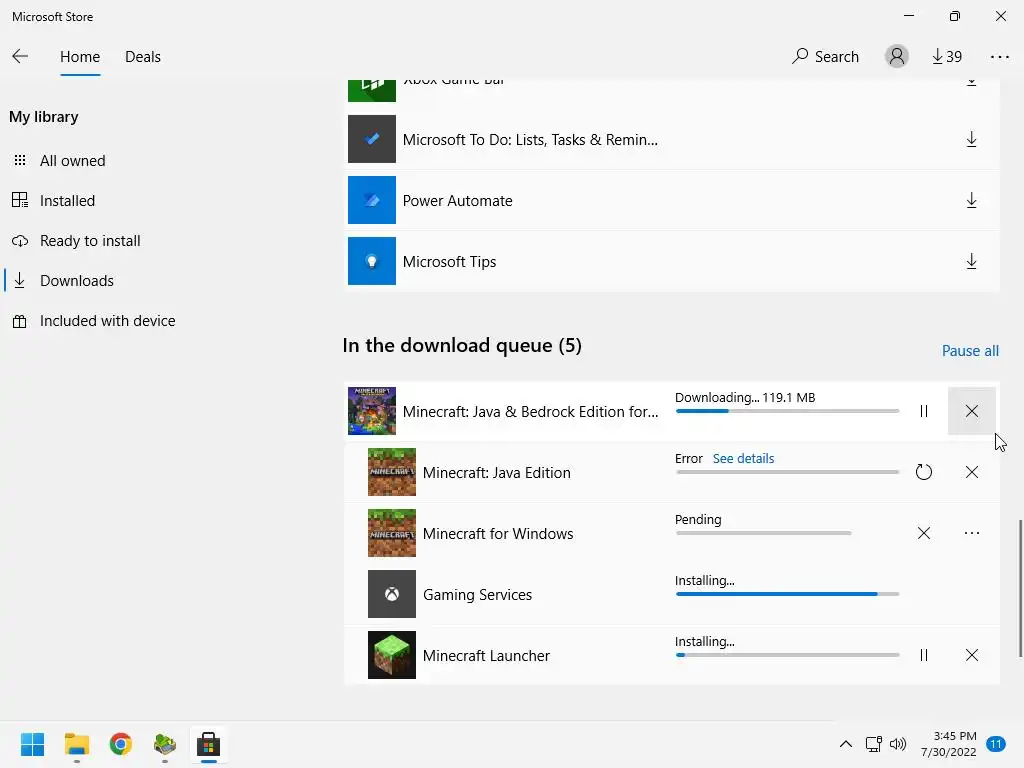Open Microsoft To Do app thumbnail

[x=372, y=139]
